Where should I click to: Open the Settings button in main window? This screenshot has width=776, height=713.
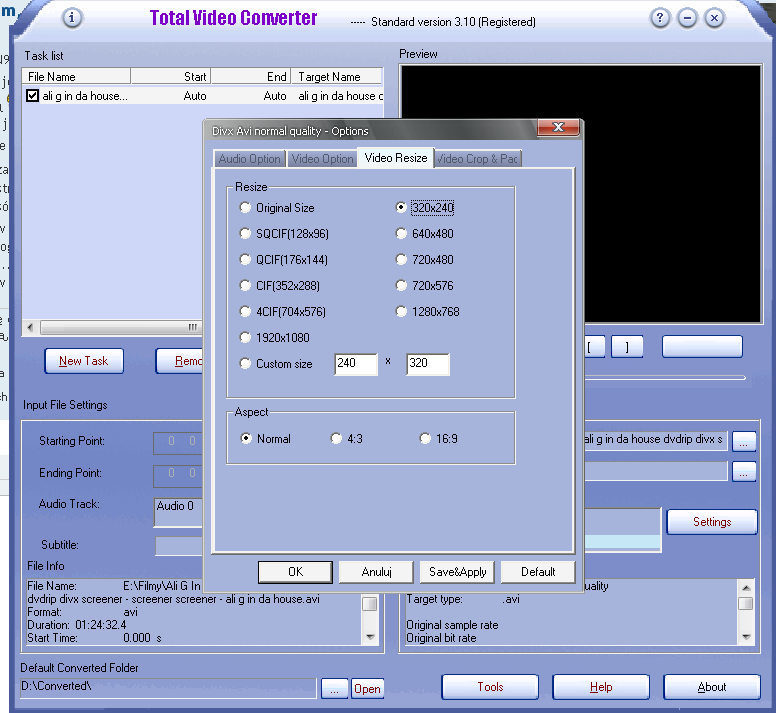click(711, 522)
